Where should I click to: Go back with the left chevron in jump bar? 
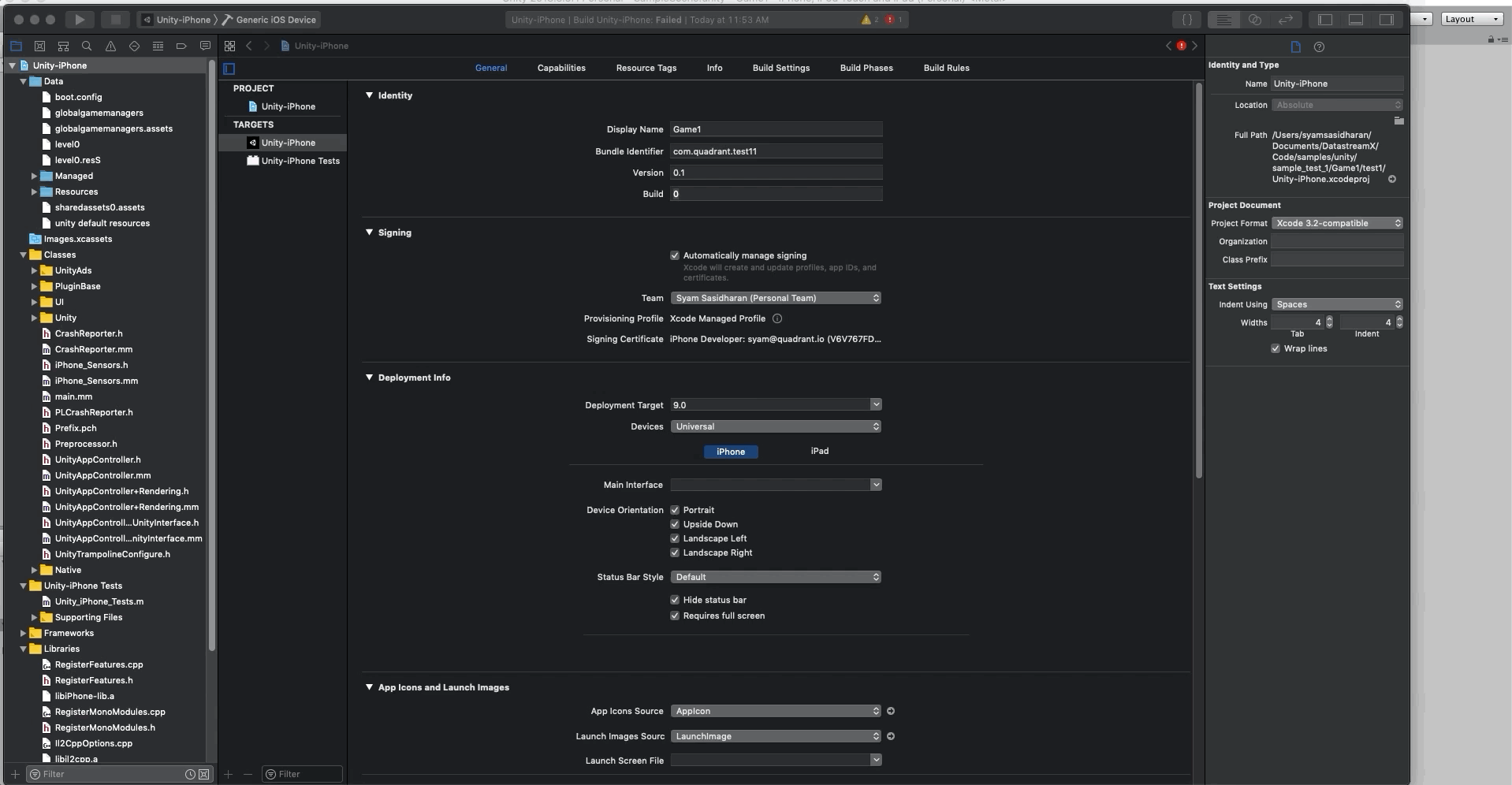[249, 46]
